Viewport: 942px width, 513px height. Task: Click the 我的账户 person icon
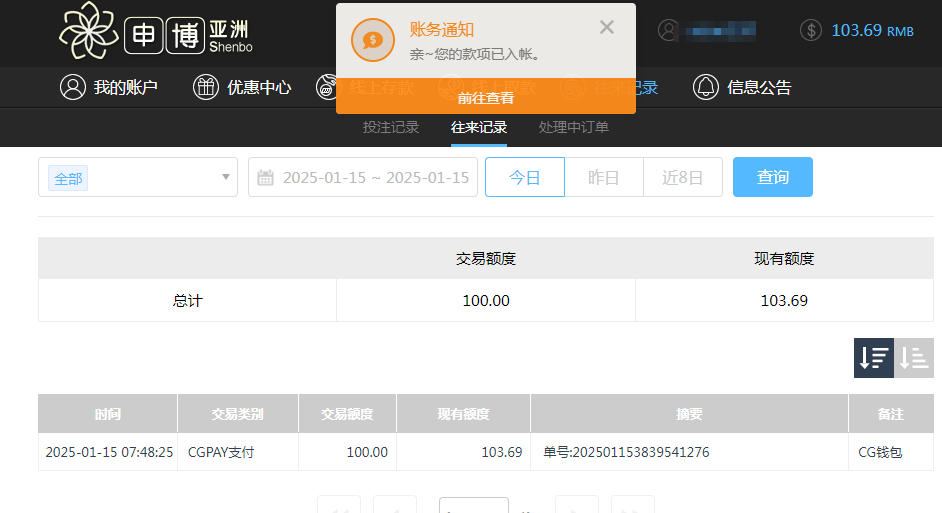point(73,87)
